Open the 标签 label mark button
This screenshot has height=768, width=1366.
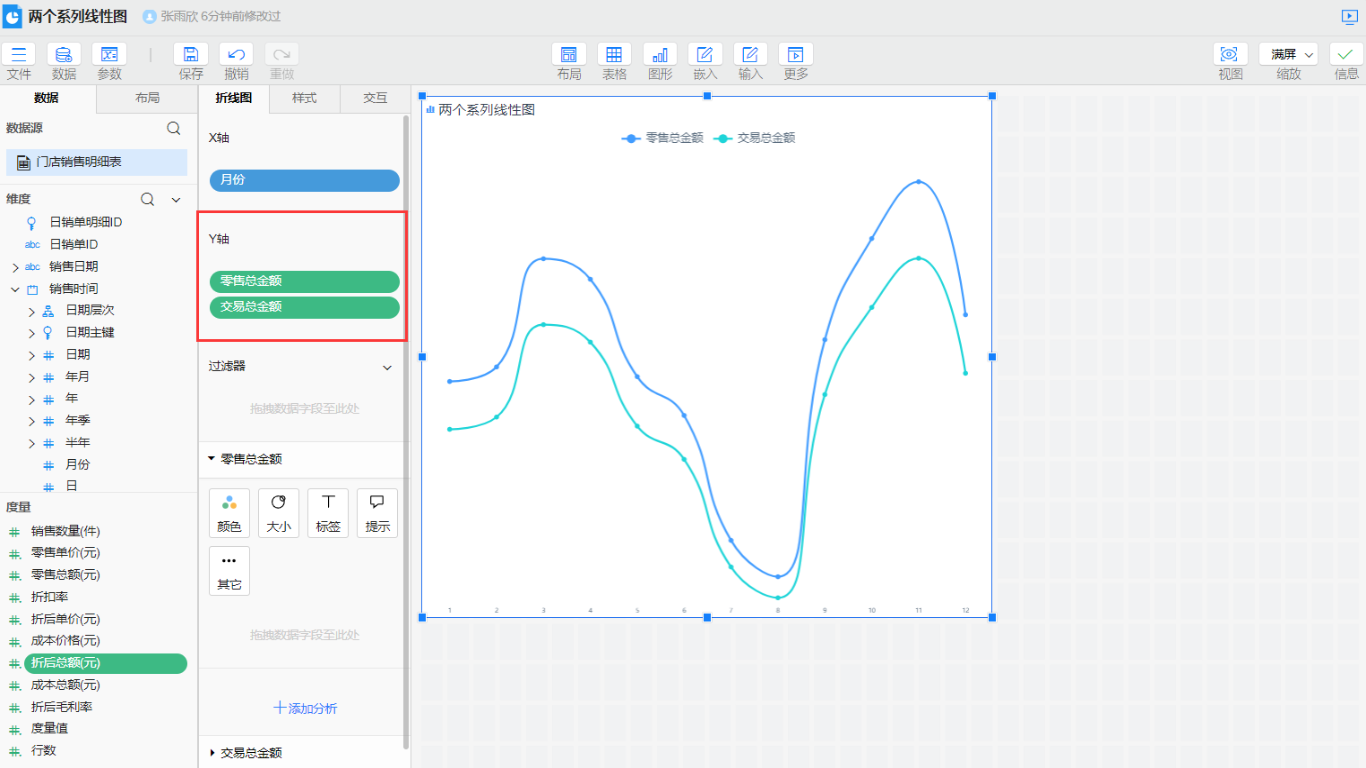(x=327, y=513)
